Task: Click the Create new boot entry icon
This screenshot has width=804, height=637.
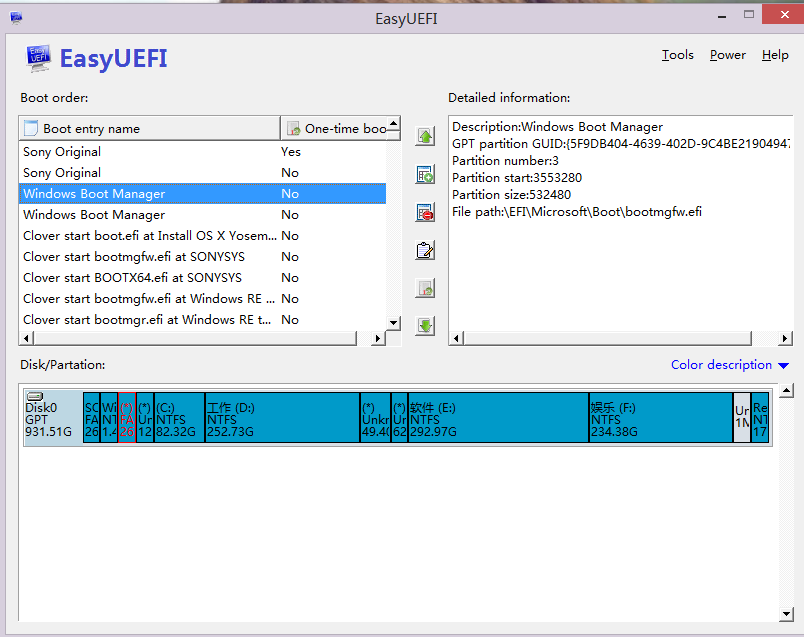Action: (425, 174)
